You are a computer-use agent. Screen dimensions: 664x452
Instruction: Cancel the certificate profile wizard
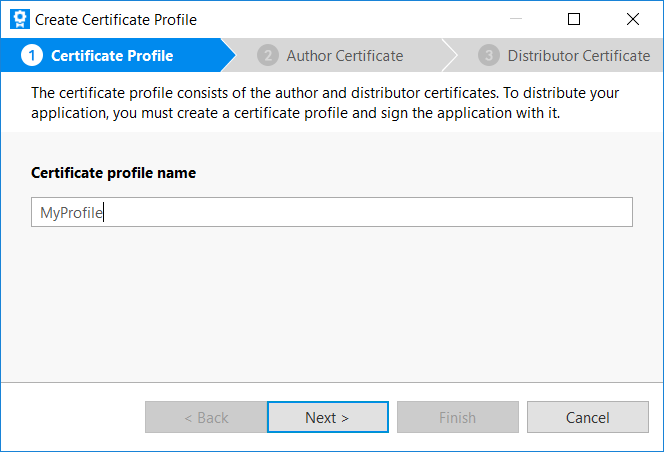click(587, 418)
